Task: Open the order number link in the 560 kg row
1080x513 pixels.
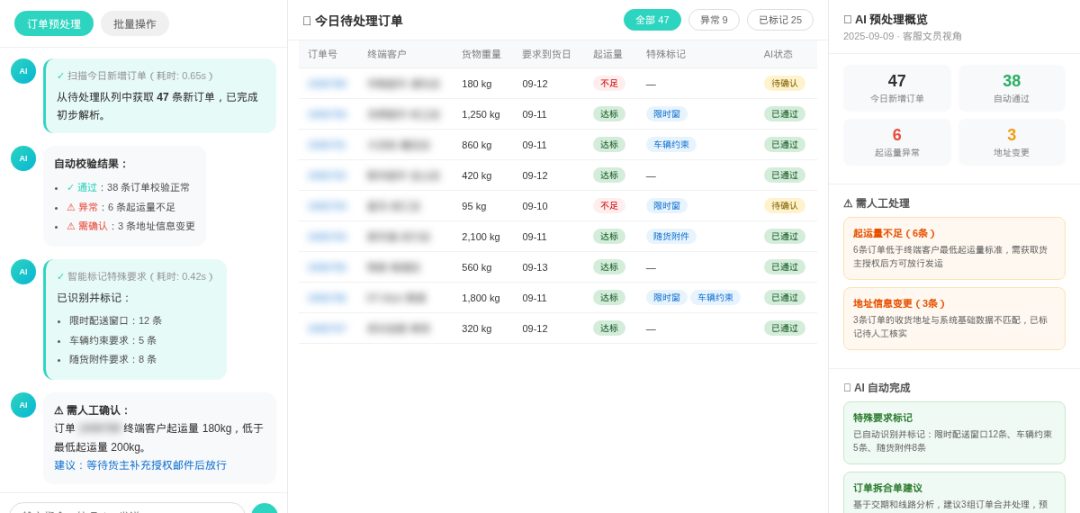Action: (327, 267)
